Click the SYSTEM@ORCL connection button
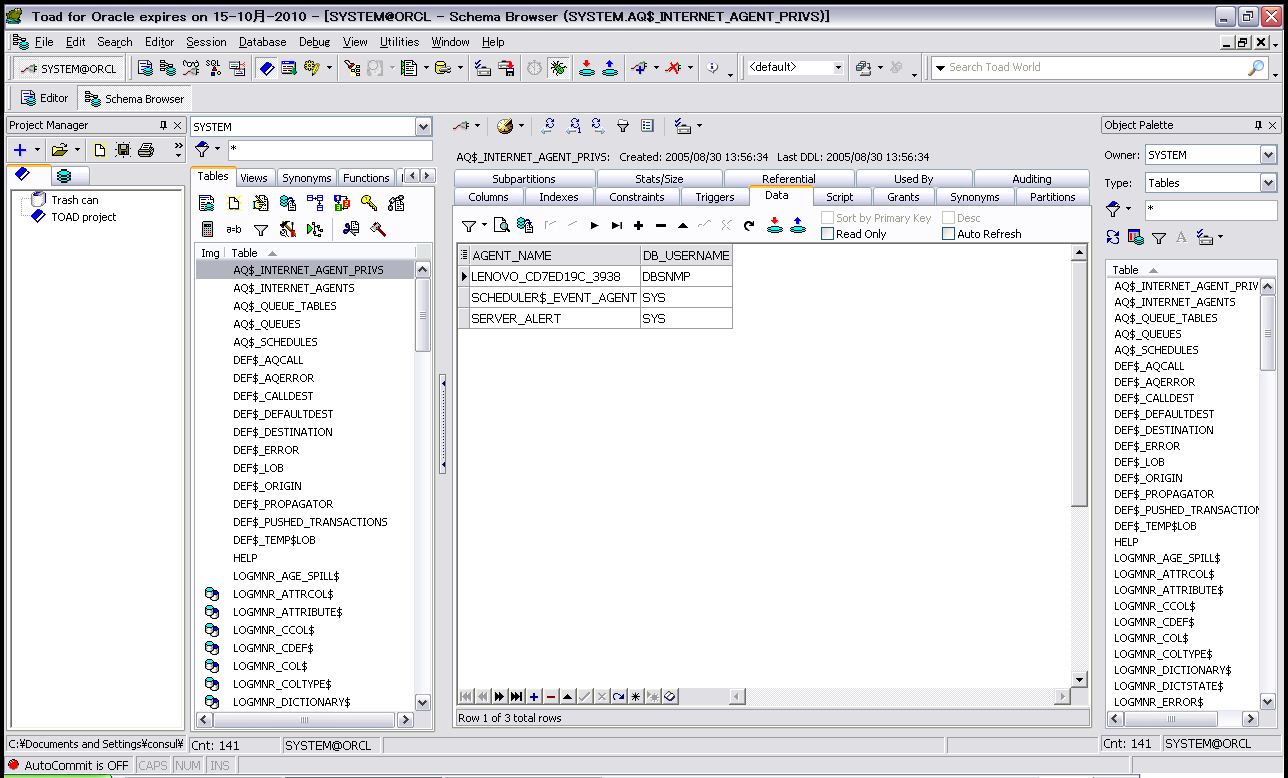This screenshot has width=1288, height=778. pos(69,68)
